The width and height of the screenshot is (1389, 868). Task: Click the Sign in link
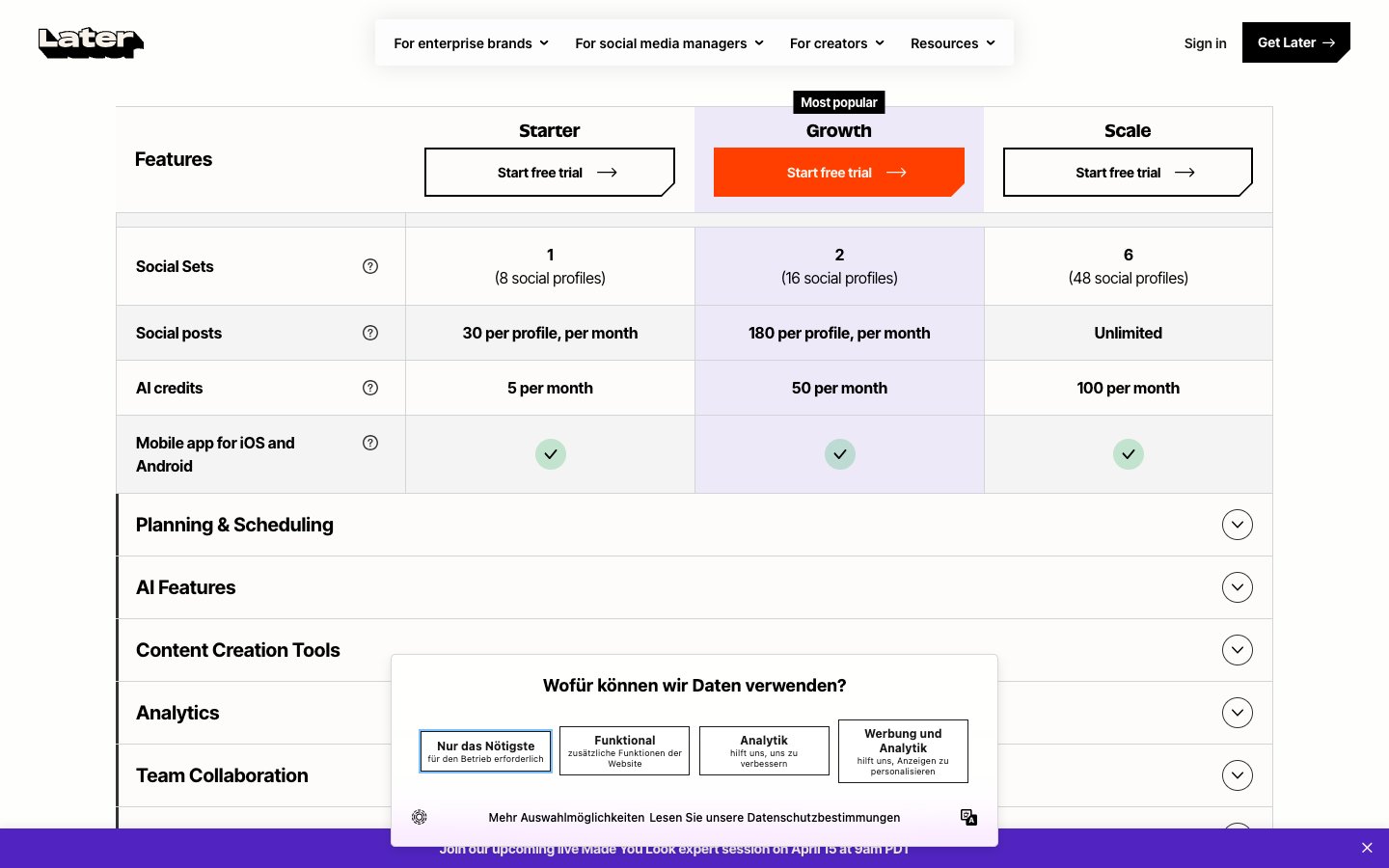tap(1205, 43)
